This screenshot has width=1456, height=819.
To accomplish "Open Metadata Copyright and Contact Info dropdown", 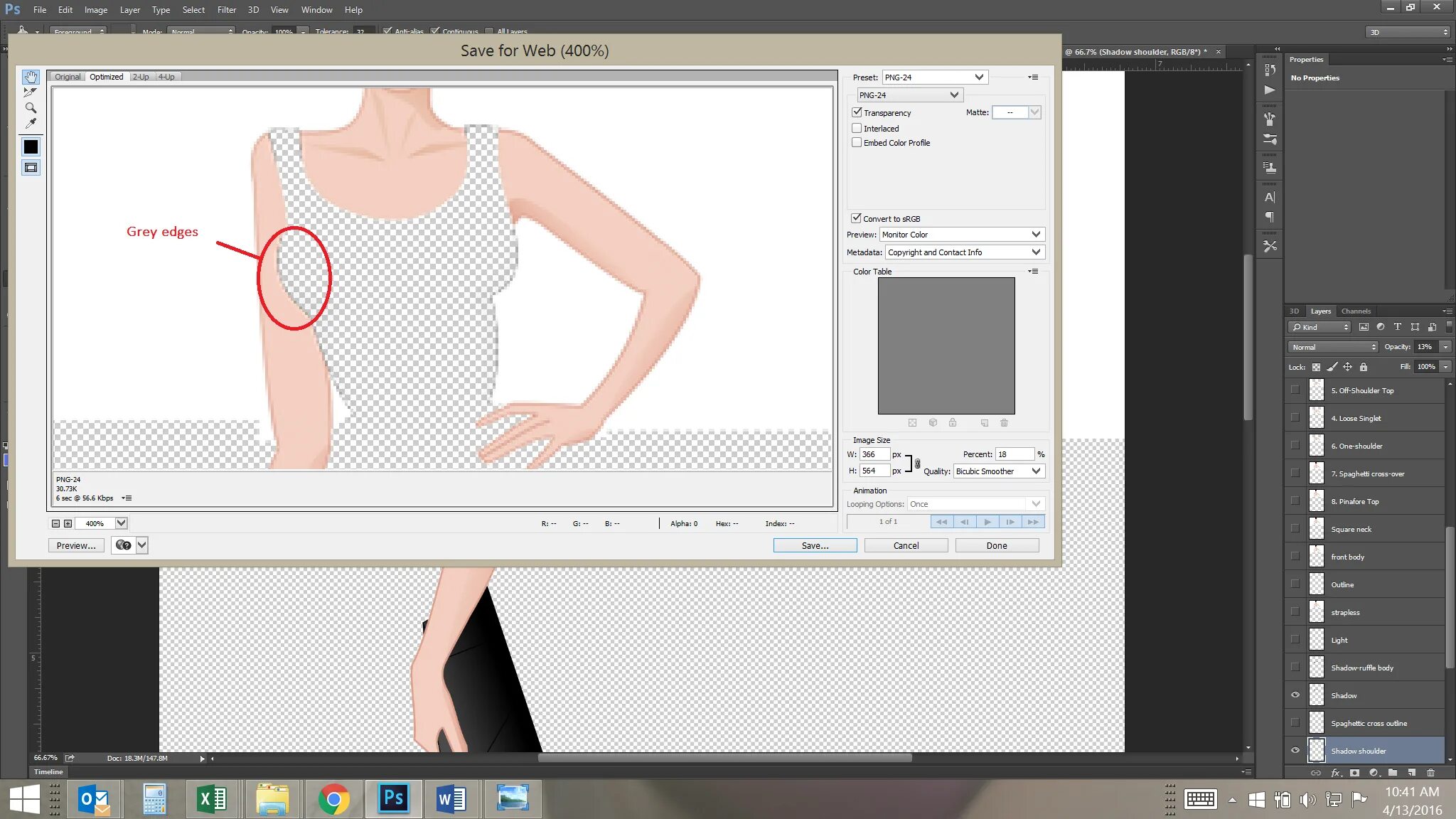I will tap(965, 252).
